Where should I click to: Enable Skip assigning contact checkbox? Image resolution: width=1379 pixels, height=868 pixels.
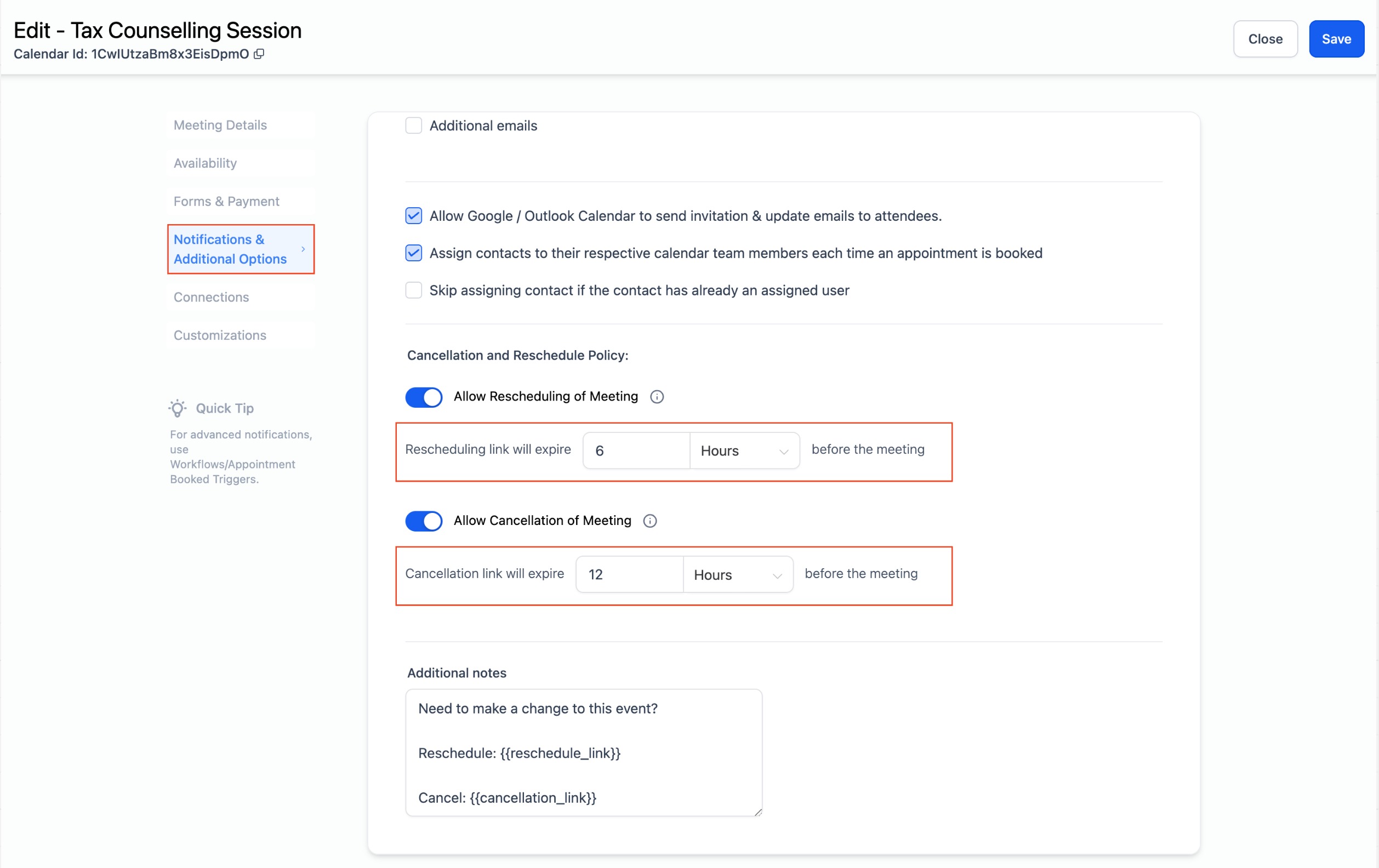[x=413, y=290]
